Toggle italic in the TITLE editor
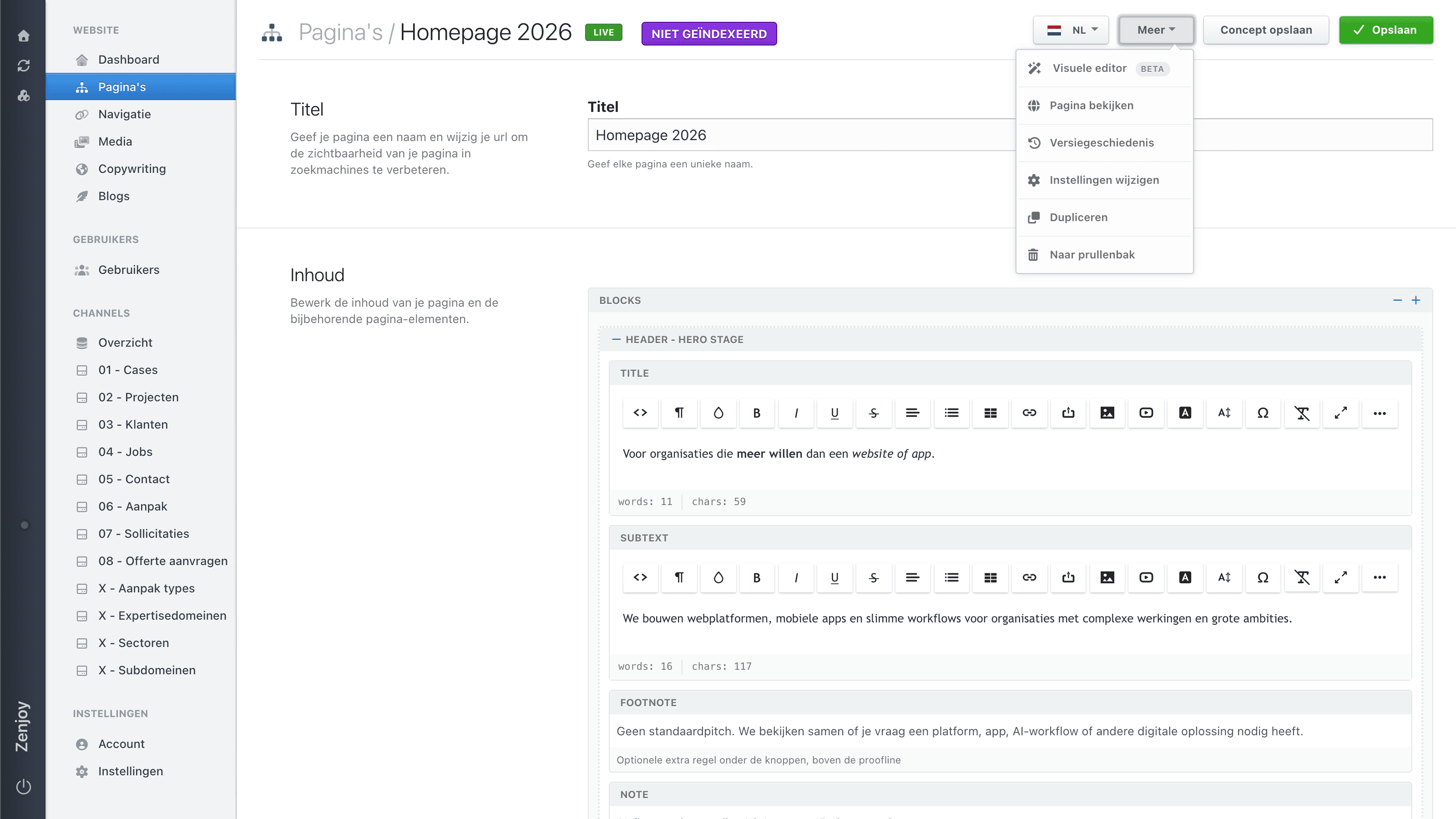This screenshot has width=1456, height=819. (796, 413)
